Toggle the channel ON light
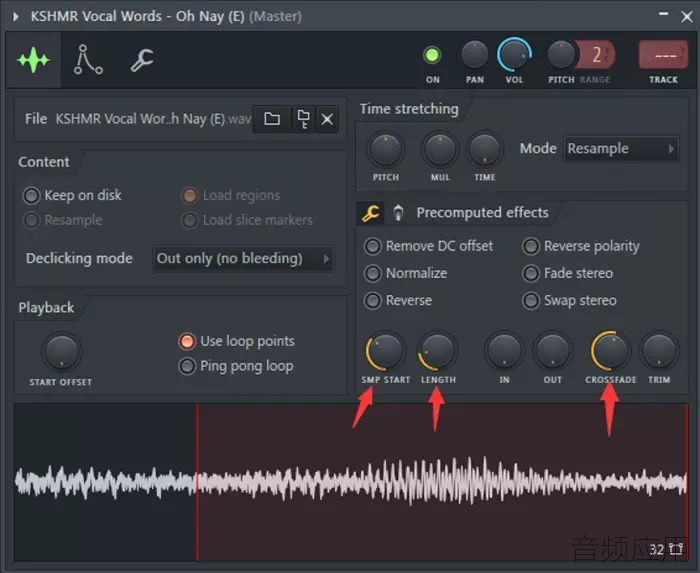 click(x=432, y=55)
